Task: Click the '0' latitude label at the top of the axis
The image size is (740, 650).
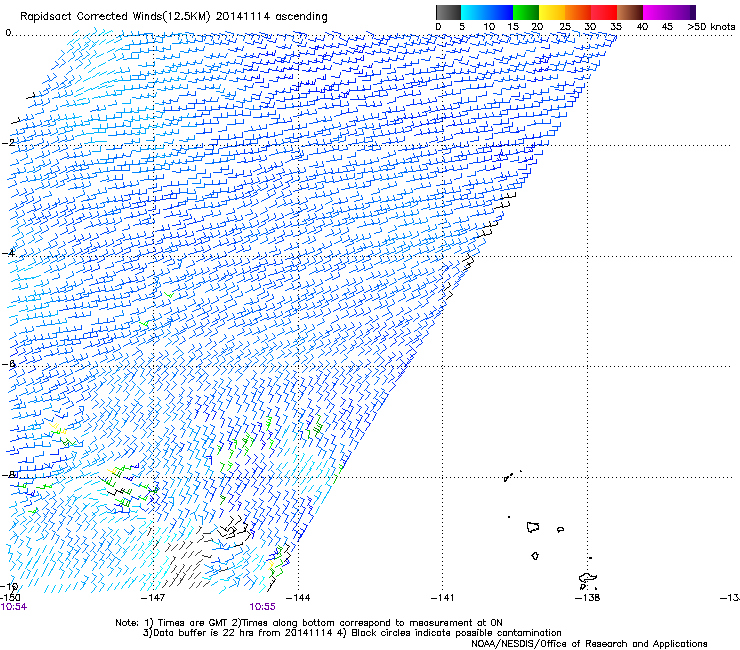Action: pos(8,33)
